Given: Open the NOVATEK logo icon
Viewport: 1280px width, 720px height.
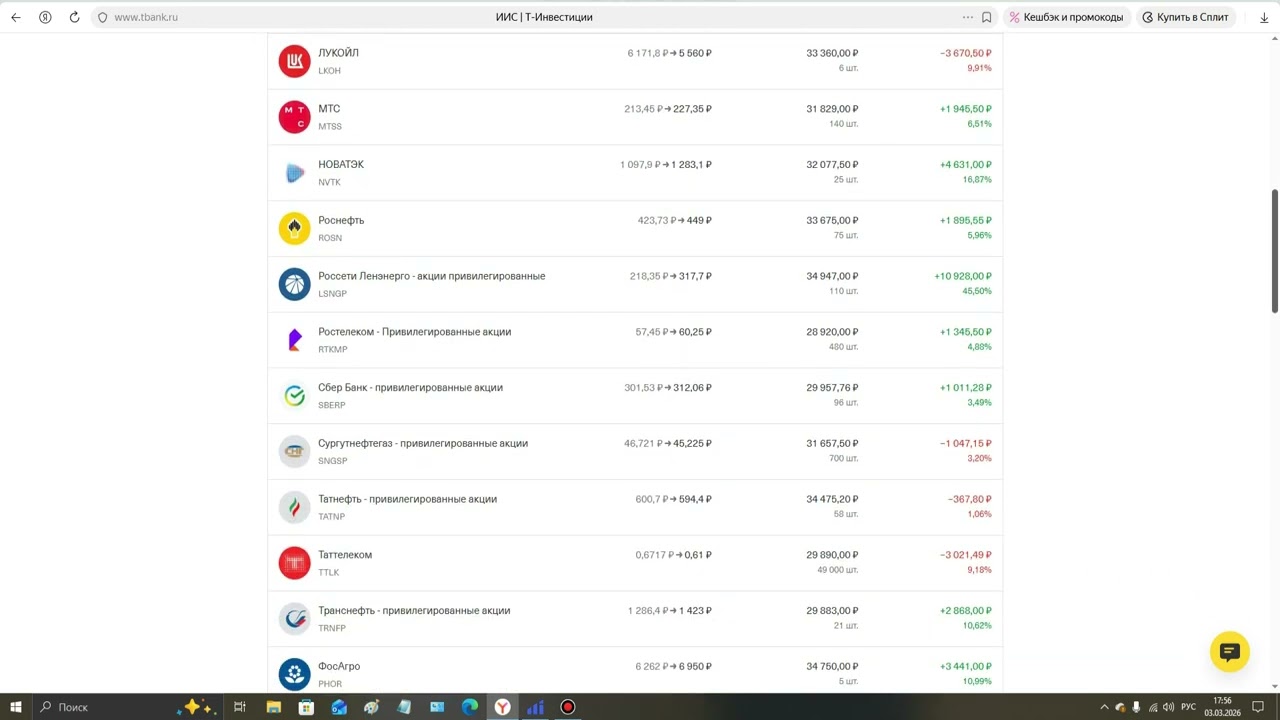Looking at the screenshot, I should (294, 173).
